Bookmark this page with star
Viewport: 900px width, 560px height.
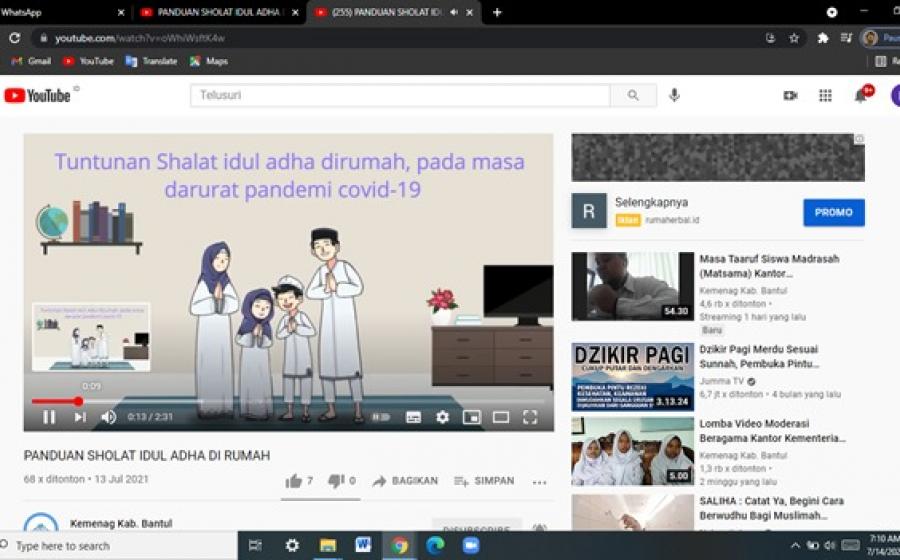coord(794,38)
